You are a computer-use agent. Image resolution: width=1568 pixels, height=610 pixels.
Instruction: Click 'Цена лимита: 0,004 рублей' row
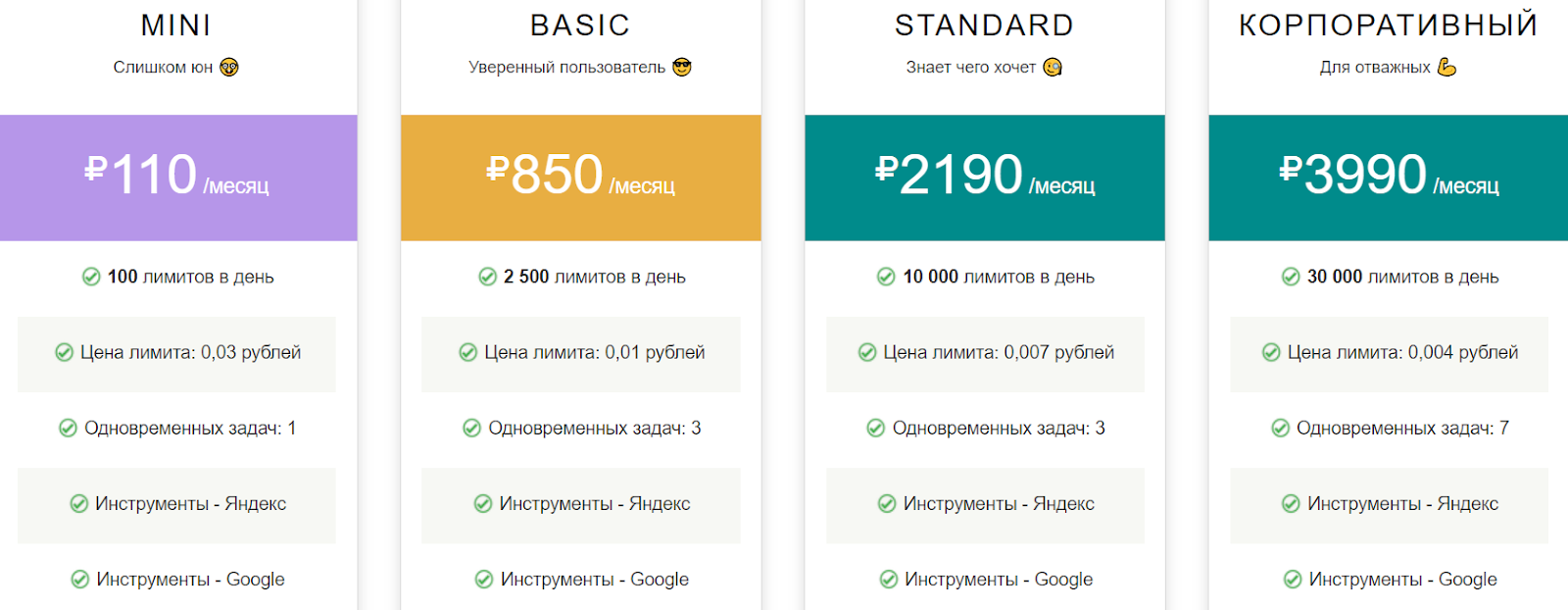(x=1390, y=354)
